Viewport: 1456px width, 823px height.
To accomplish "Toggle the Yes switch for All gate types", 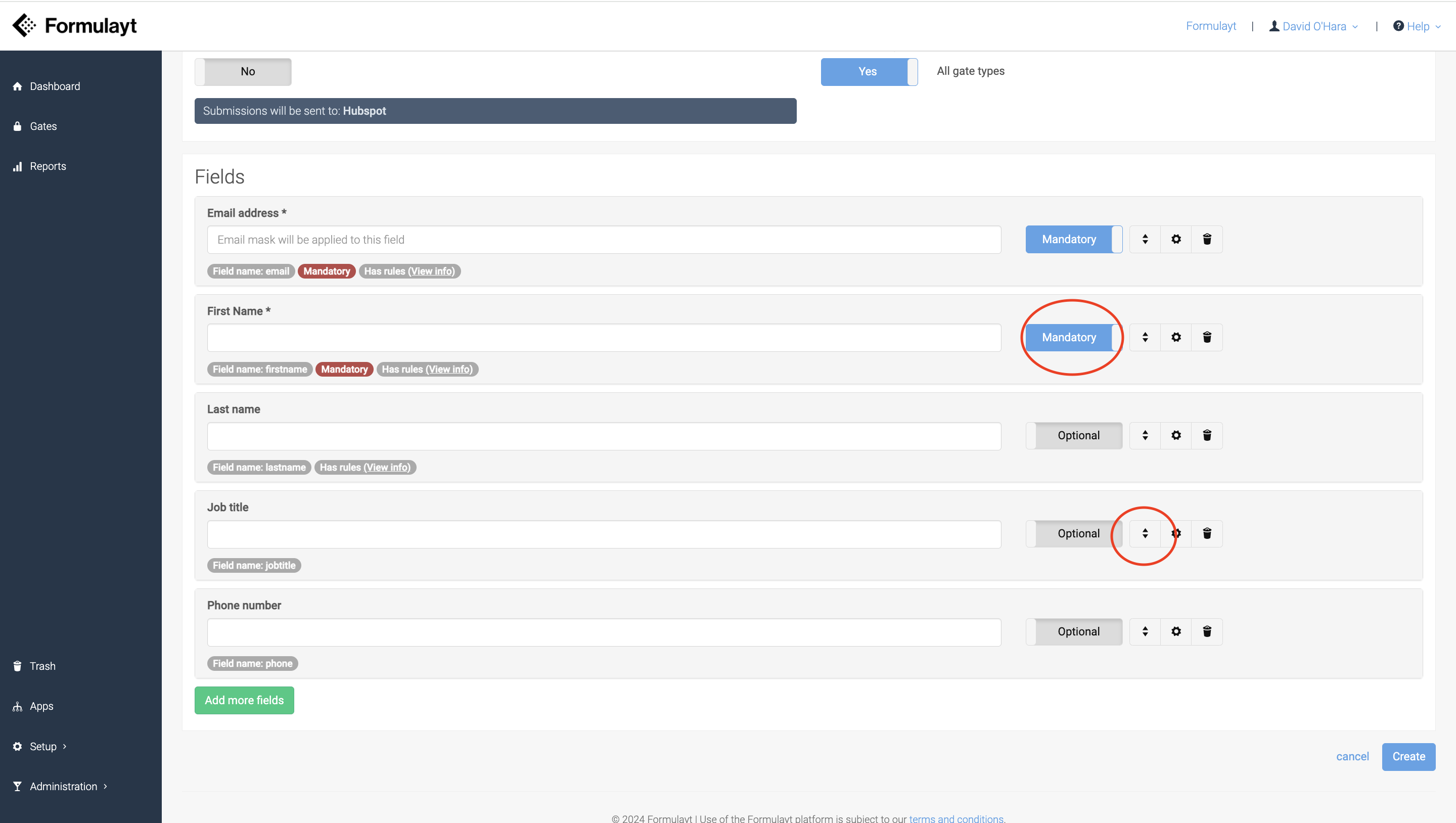I will point(869,72).
